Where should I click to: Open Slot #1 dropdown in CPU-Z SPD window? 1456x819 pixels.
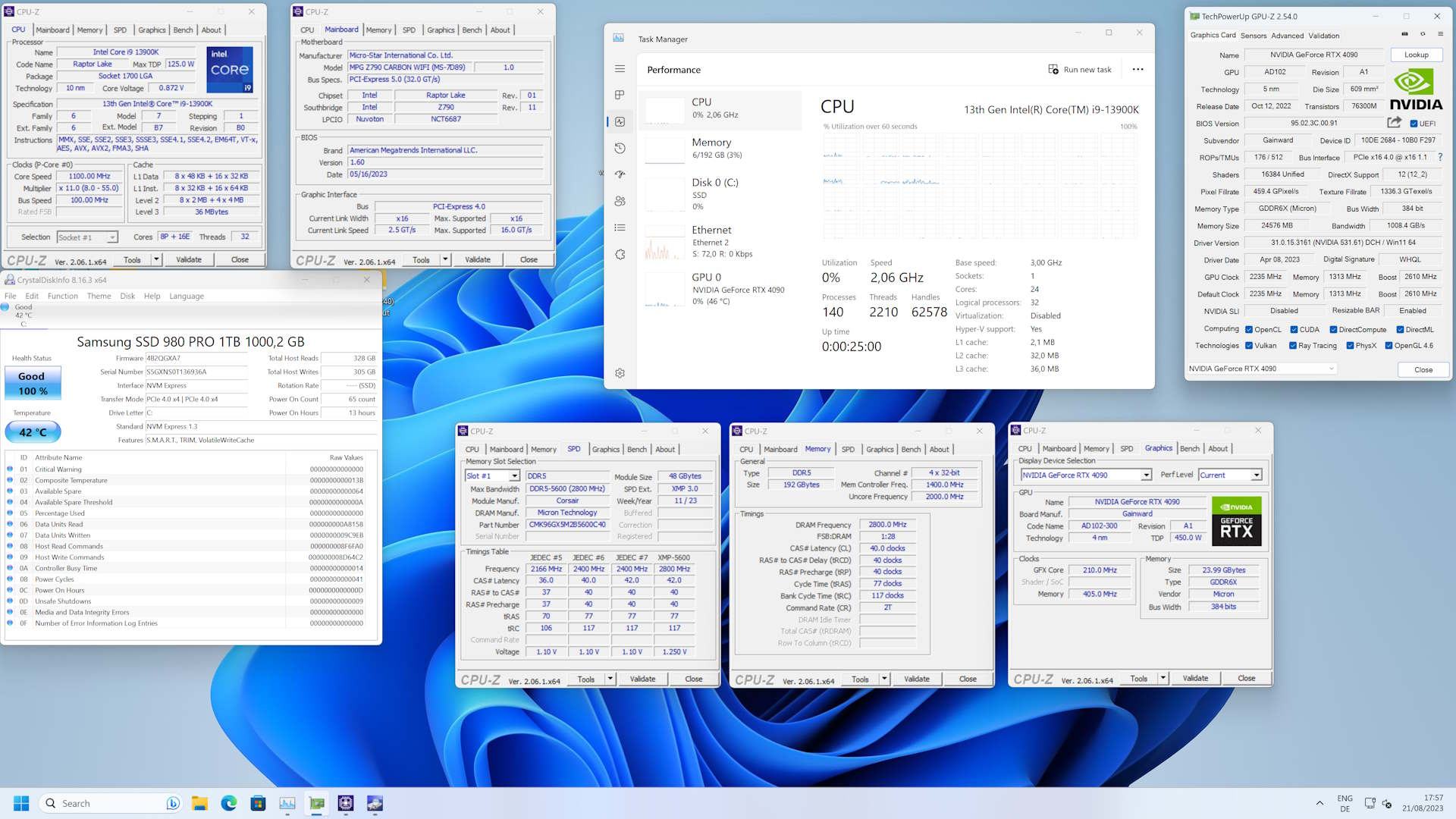[492, 476]
